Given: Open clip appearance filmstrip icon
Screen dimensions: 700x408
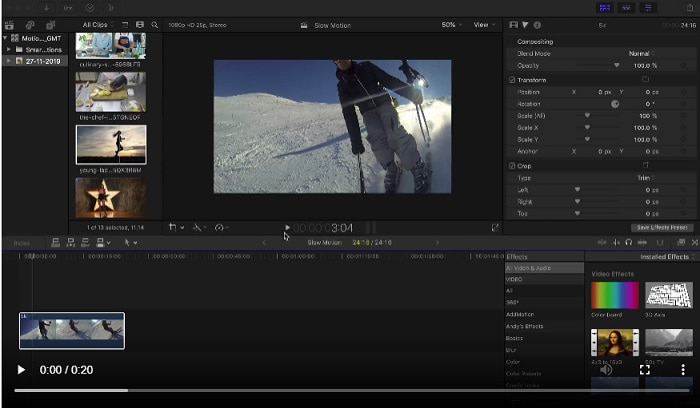Looking at the screenshot, I should 140,25.
